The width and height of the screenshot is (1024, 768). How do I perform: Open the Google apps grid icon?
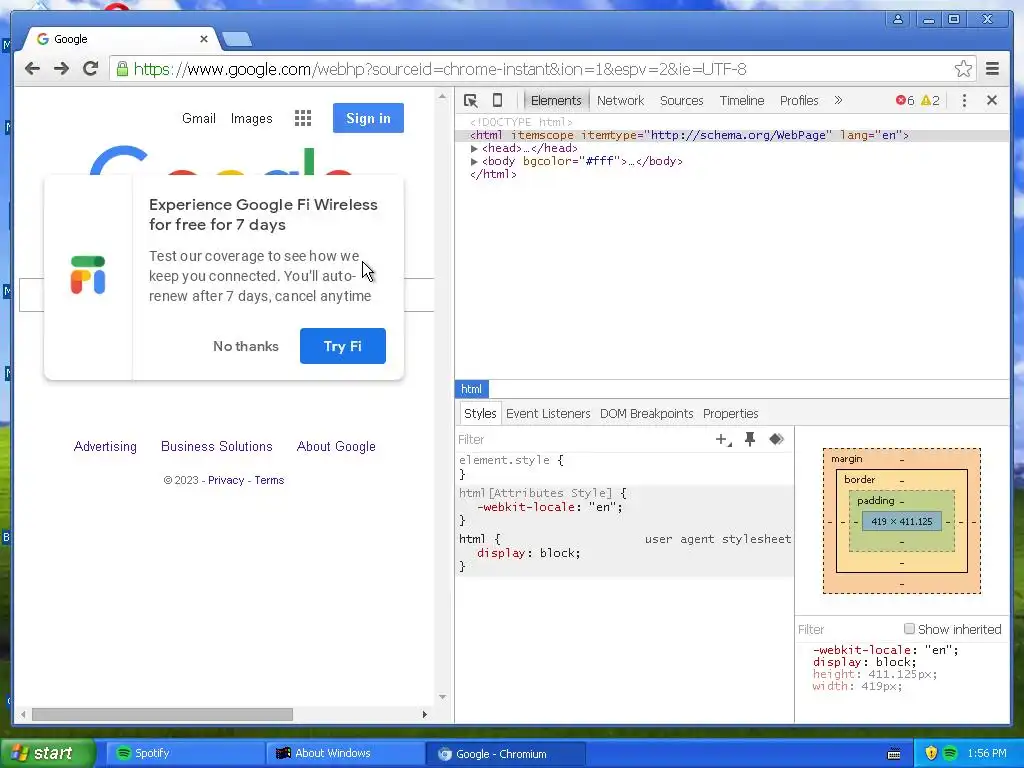coord(303,118)
